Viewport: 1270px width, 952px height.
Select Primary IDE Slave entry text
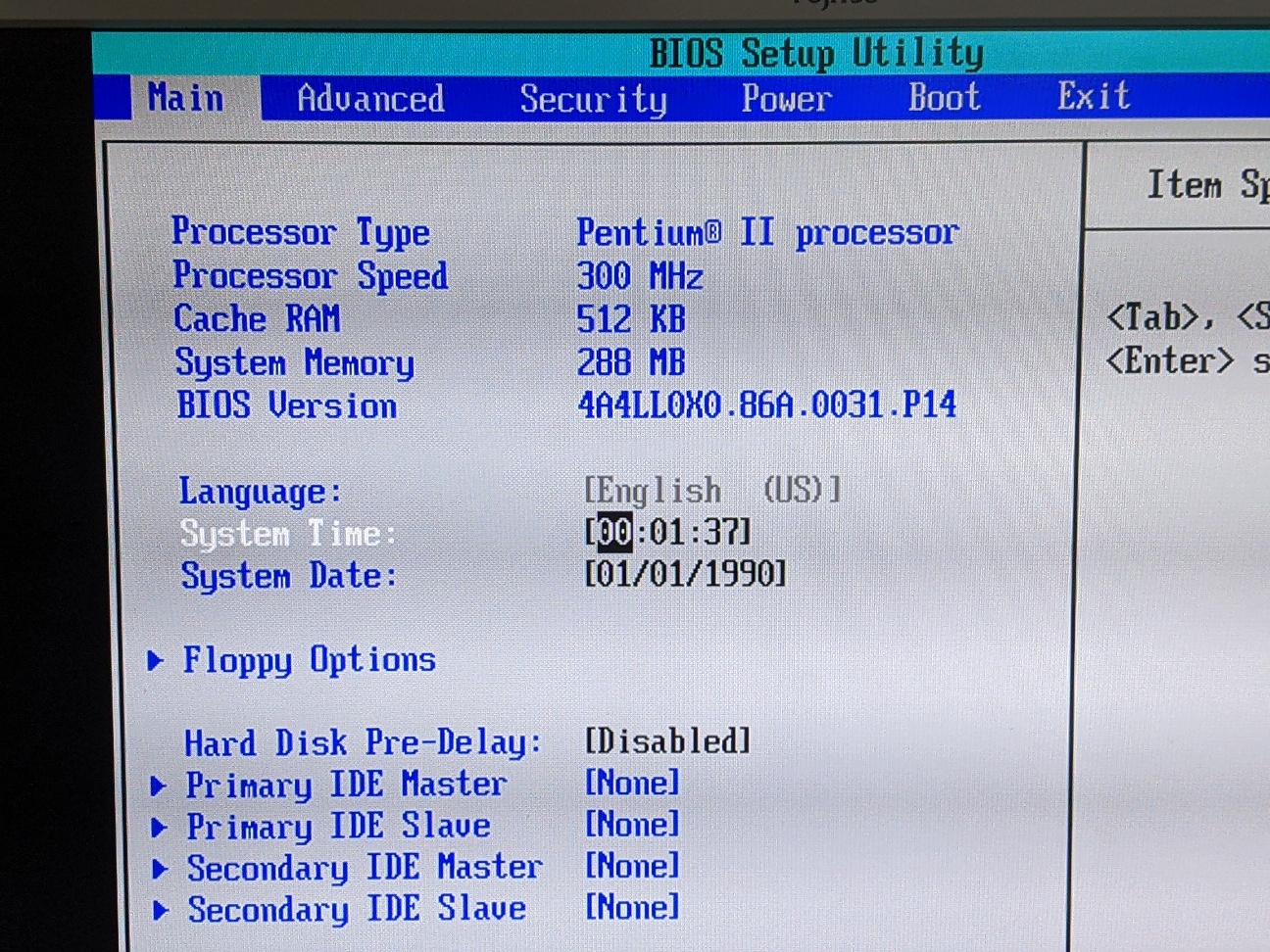pos(339,827)
